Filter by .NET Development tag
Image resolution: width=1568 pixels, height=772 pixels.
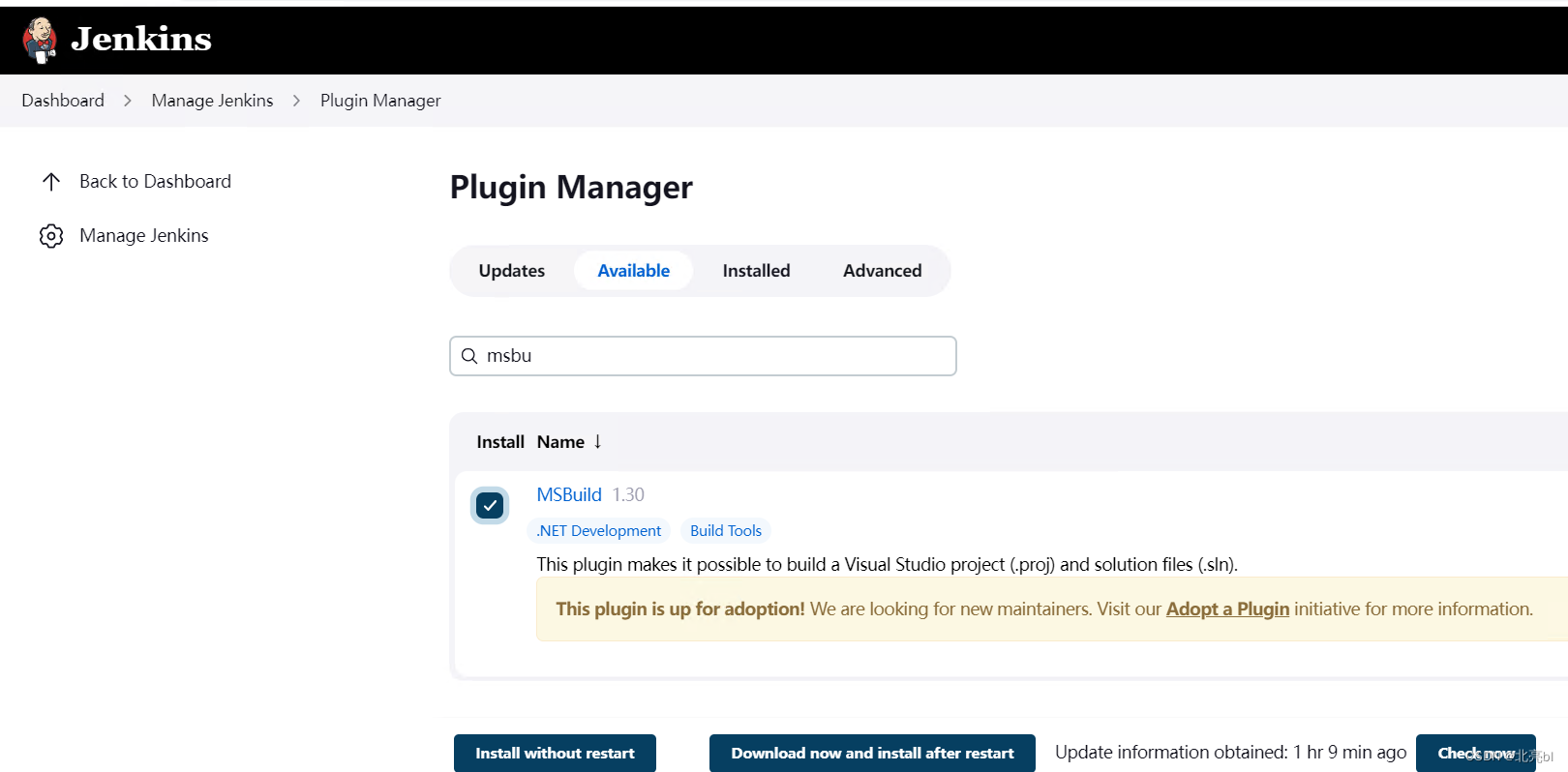click(x=599, y=530)
